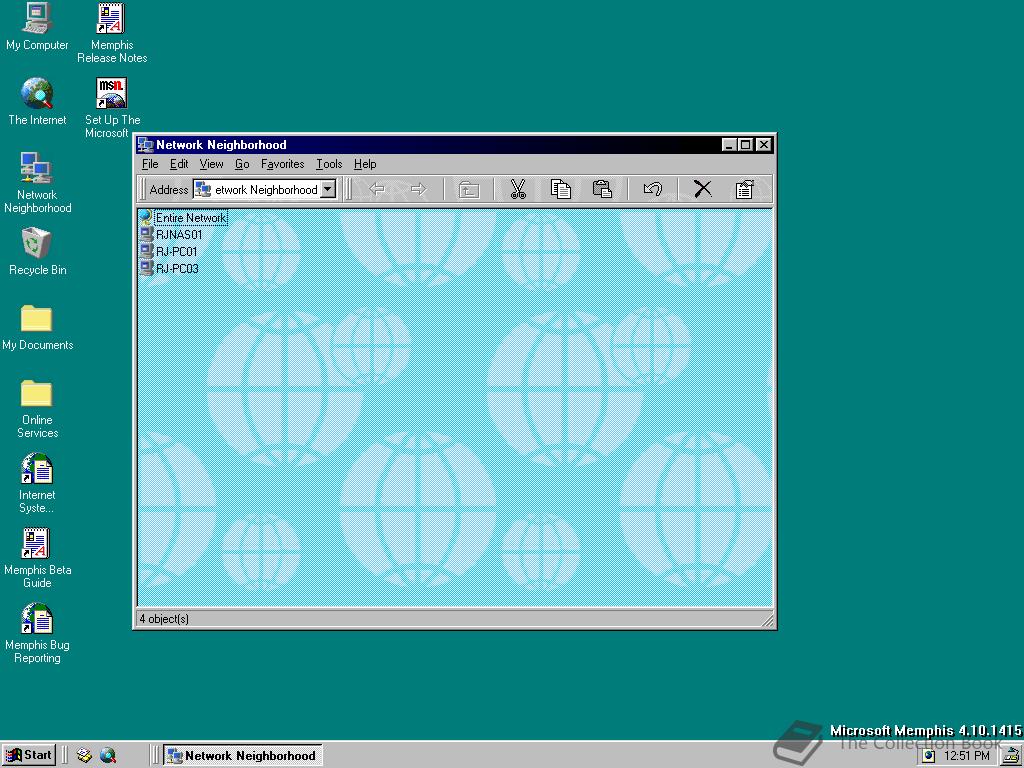This screenshot has height=768, width=1024.
Task: Click Network Neighborhood taskbar button
Action: coord(243,756)
